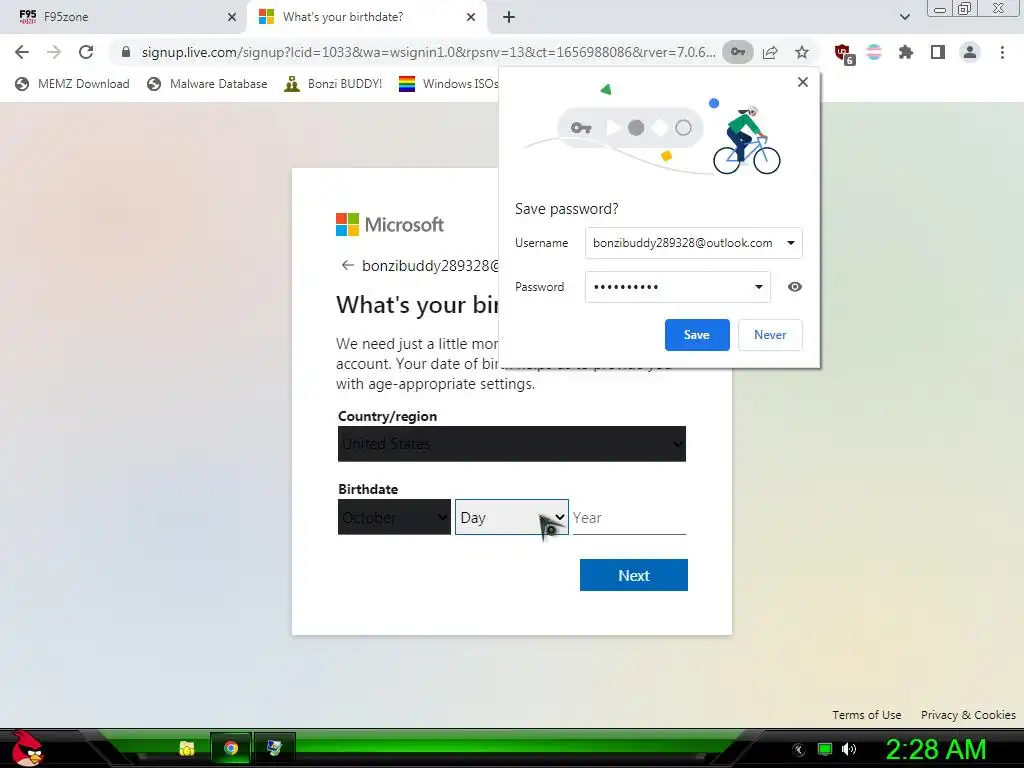
Task: Click Never in the Save password popup
Action: click(x=770, y=334)
